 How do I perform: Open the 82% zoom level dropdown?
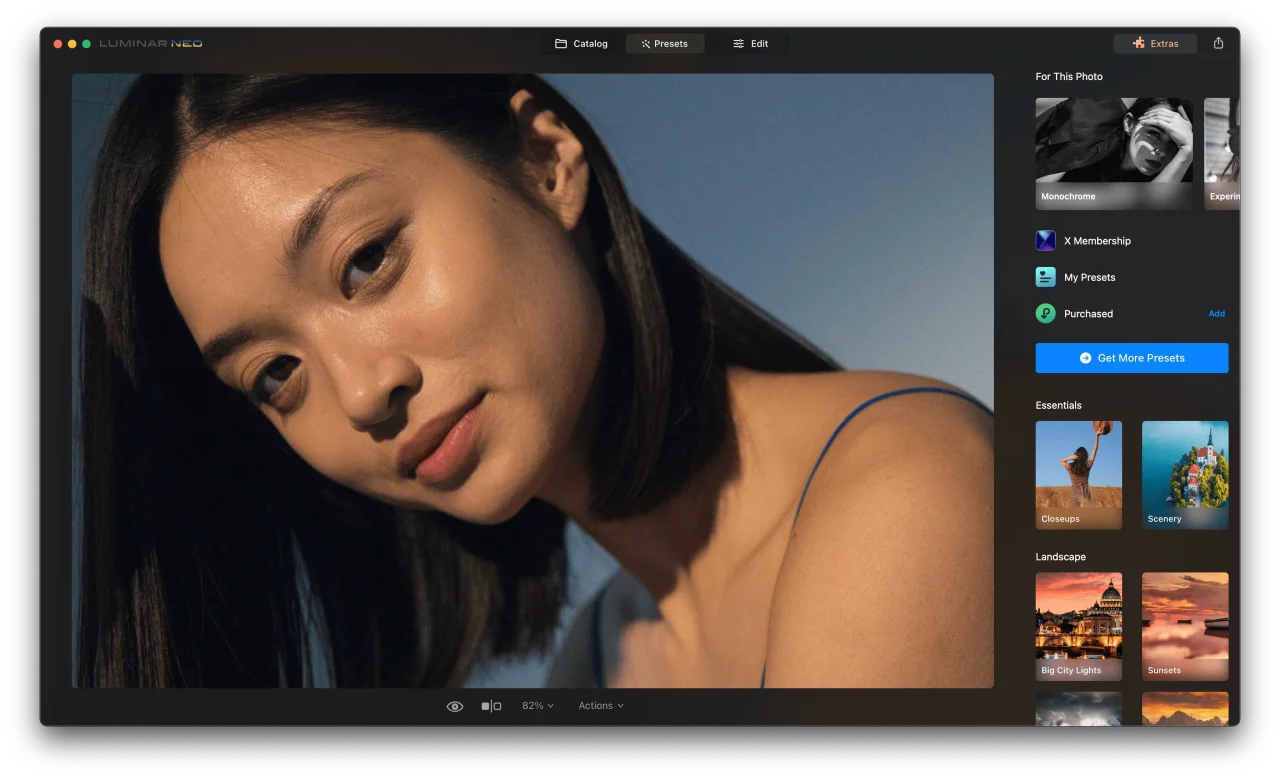537,706
